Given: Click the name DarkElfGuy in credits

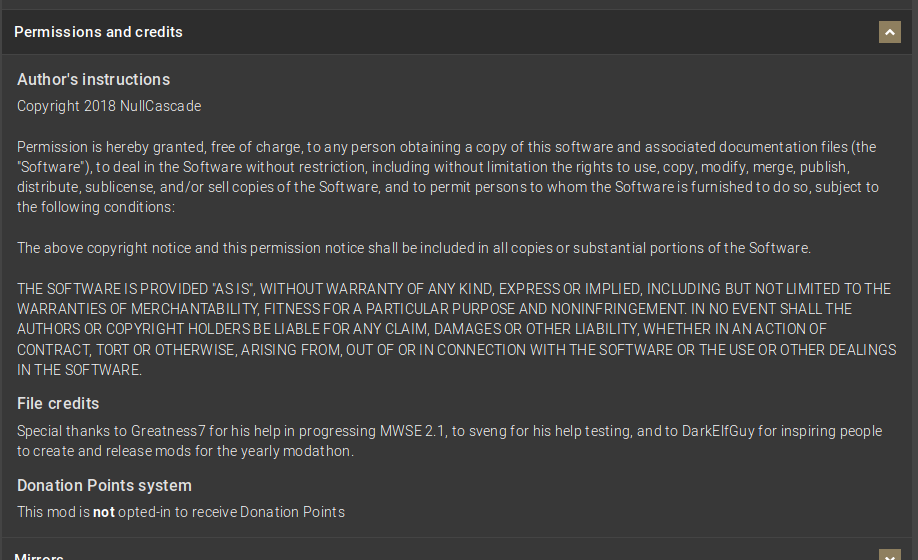Looking at the screenshot, I should [718, 431].
